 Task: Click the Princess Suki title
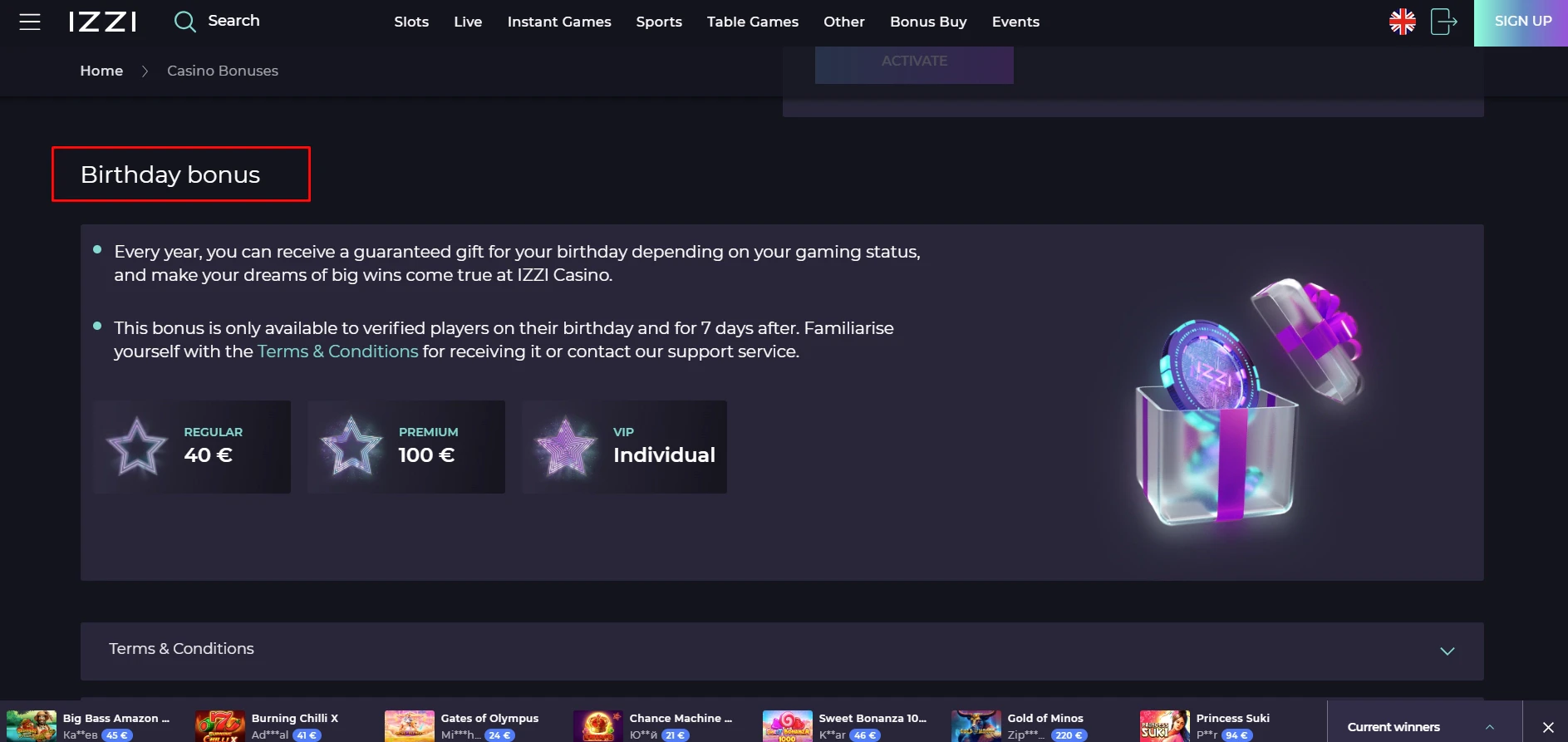[x=1233, y=719]
